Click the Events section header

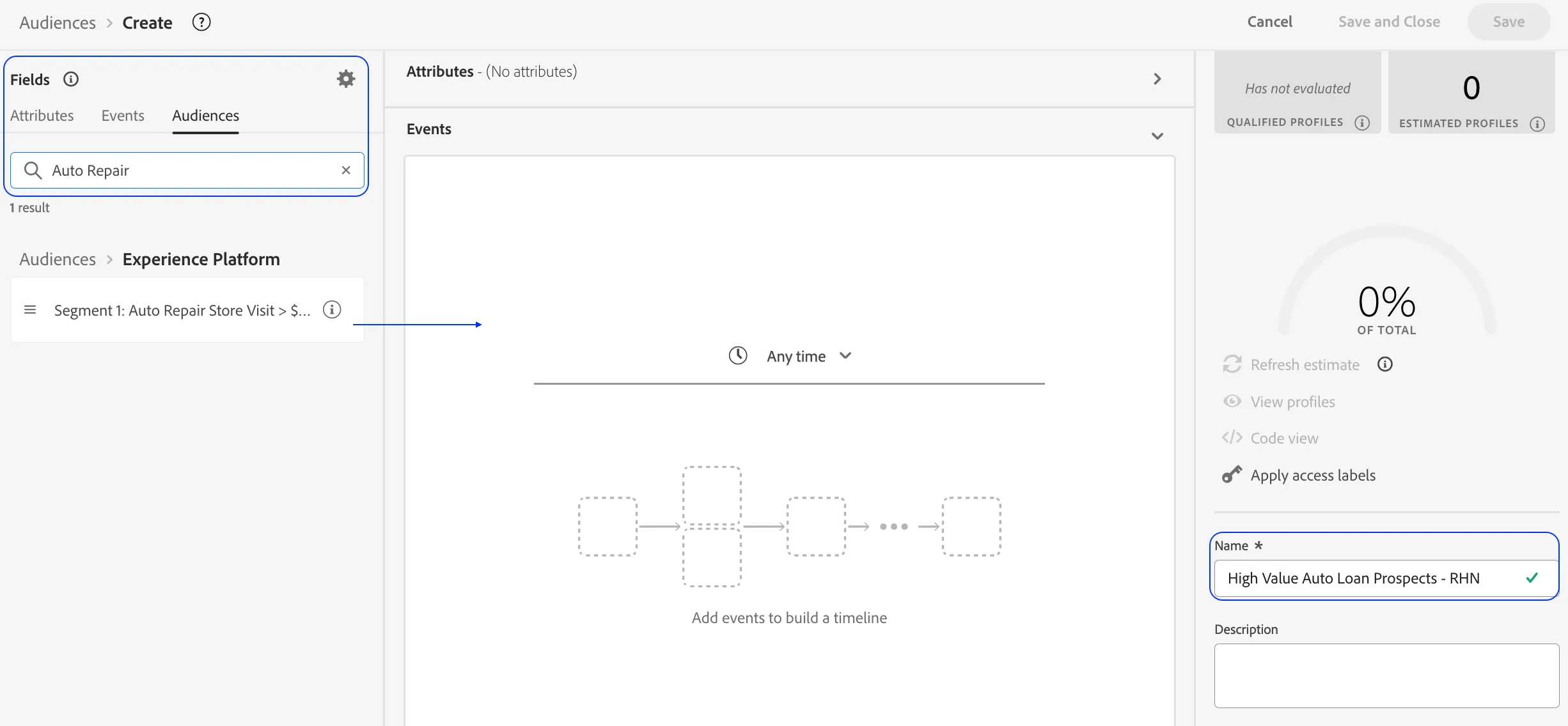(x=428, y=129)
